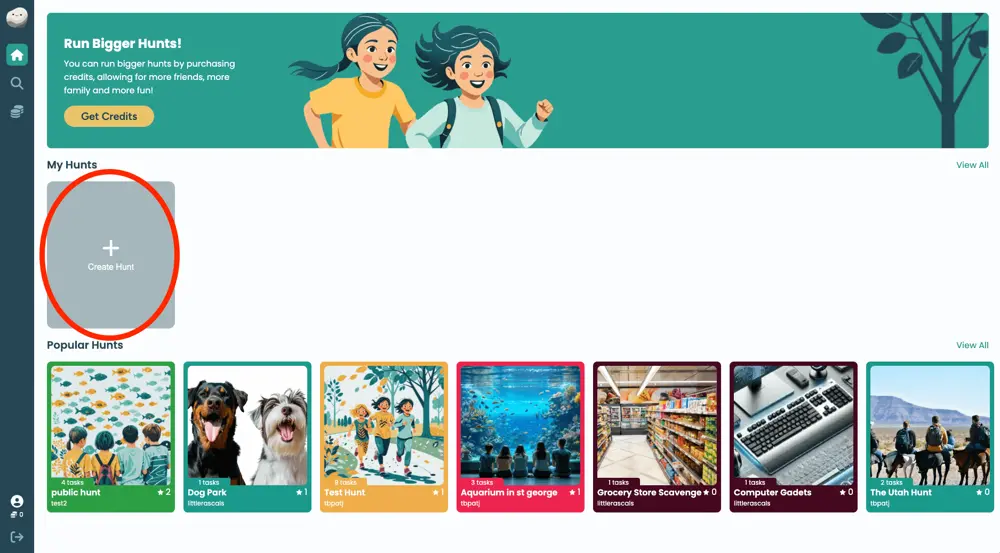Image resolution: width=1000 pixels, height=553 pixels.
Task: Open the Test Hunt card
Action: [x=384, y=437]
